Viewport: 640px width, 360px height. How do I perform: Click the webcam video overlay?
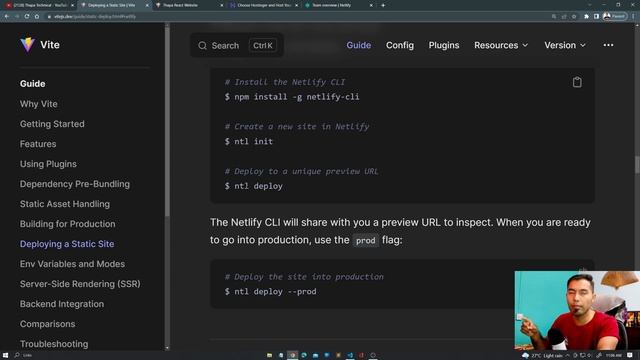(577, 310)
